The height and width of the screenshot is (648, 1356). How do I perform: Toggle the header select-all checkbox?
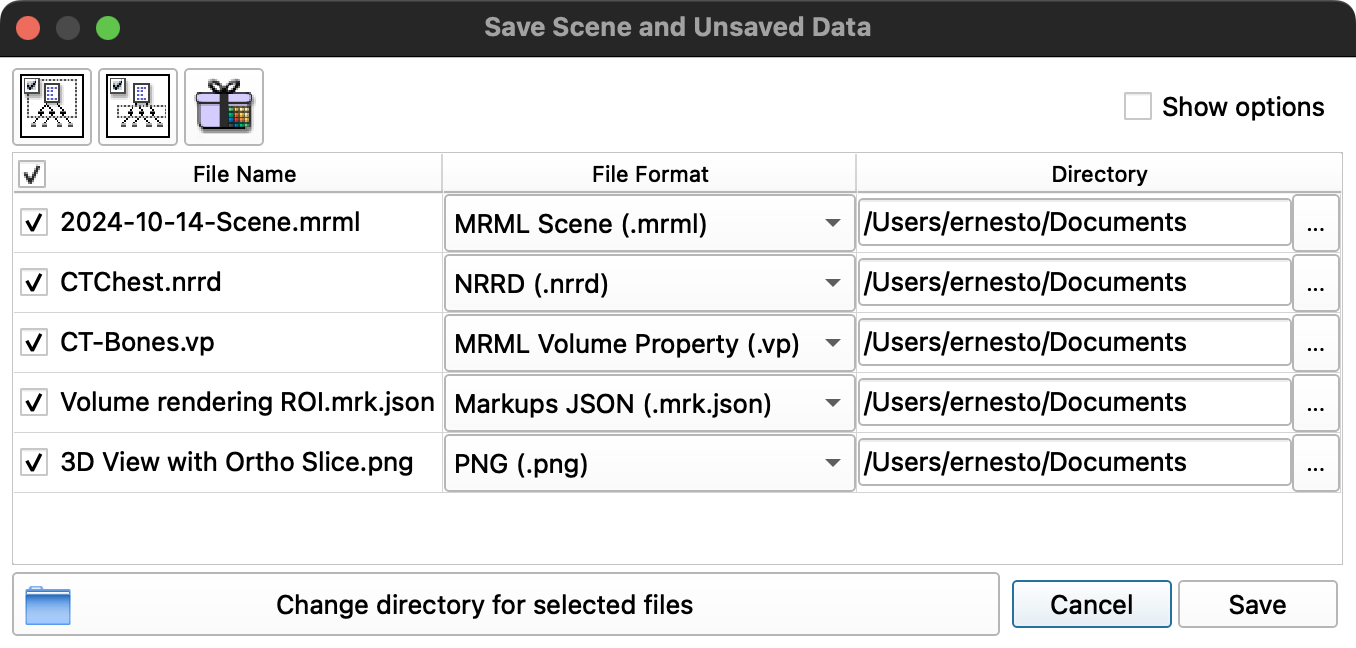point(32,175)
